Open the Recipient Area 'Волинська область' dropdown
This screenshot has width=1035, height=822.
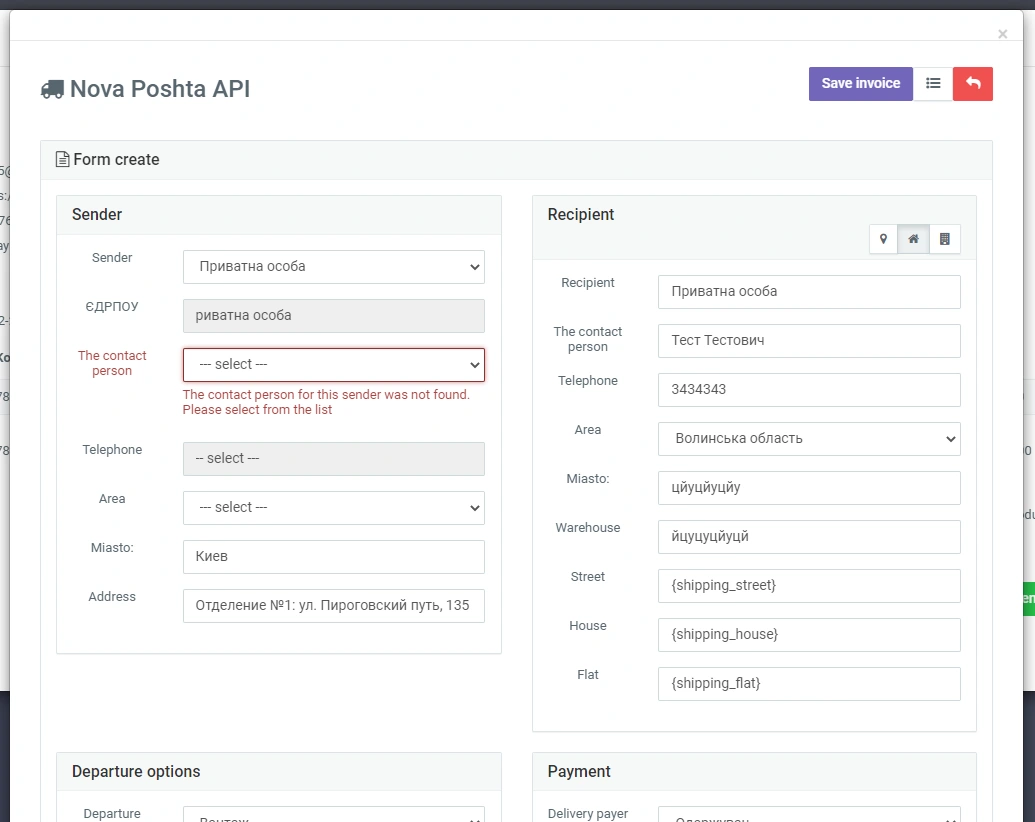(x=809, y=439)
